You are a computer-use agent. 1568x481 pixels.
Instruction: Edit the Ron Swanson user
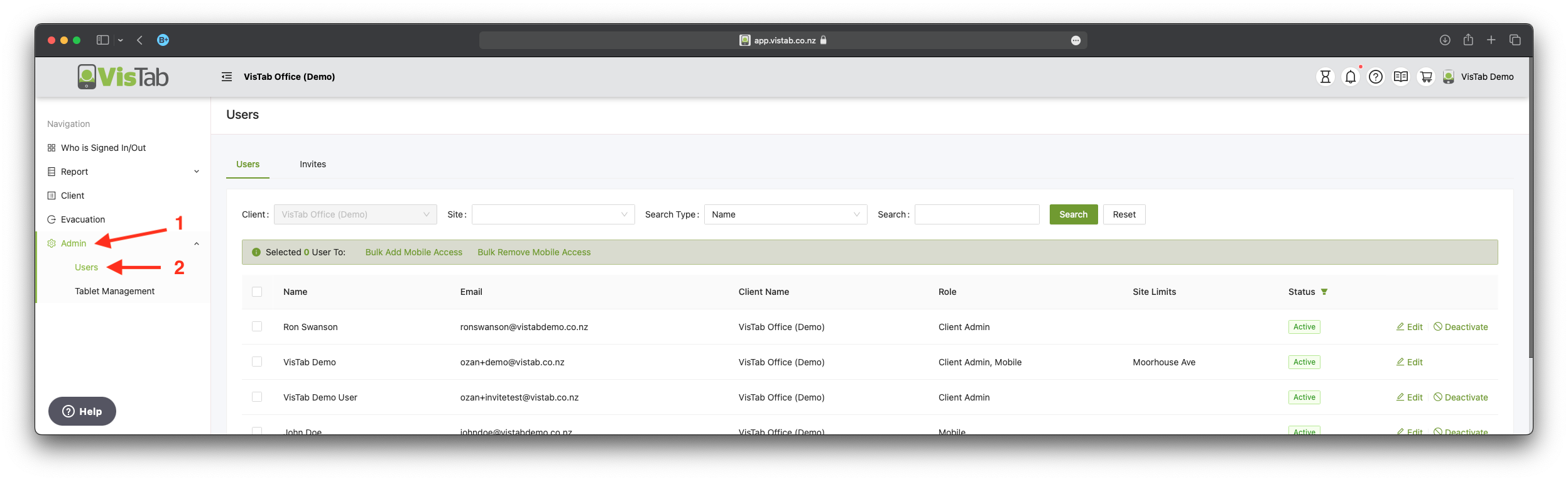(1409, 327)
